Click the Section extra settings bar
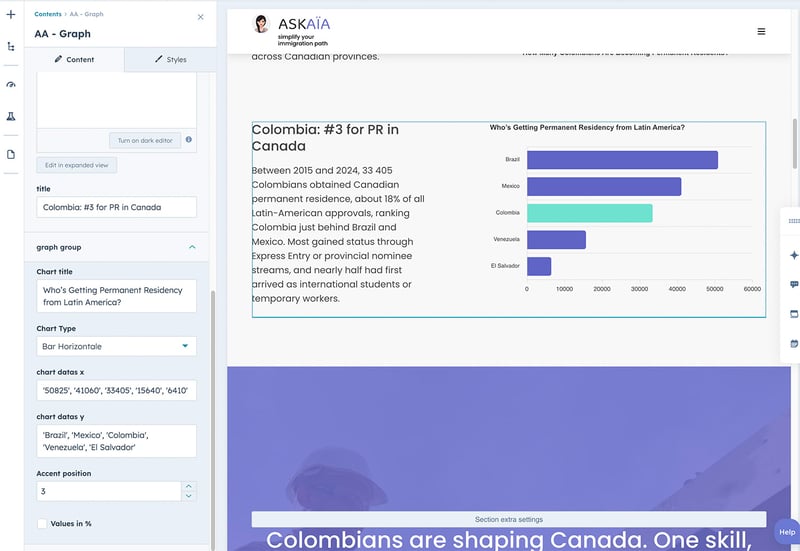This screenshot has width=800, height=551. coord(509,519)
